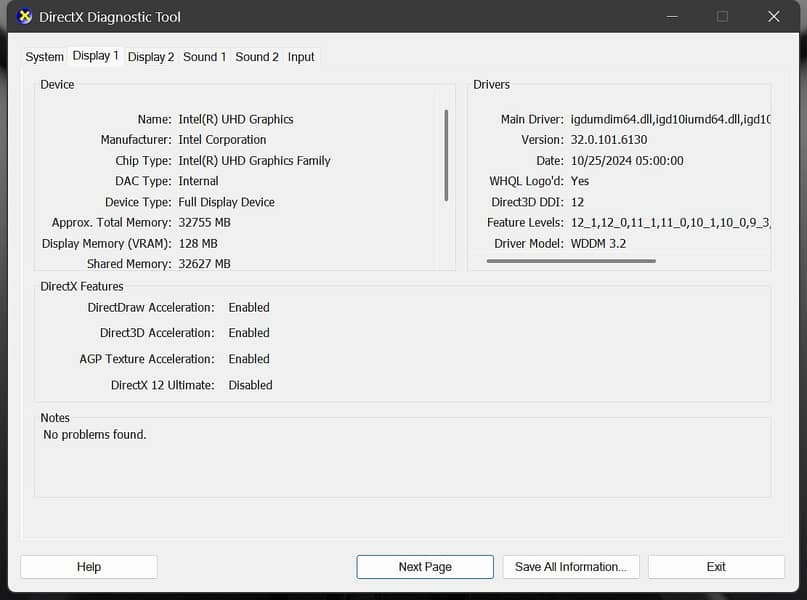Screen dimensions: 807x600
Task: Close the DirectX Diagnostic Tool window
Action: coord(773,17)
